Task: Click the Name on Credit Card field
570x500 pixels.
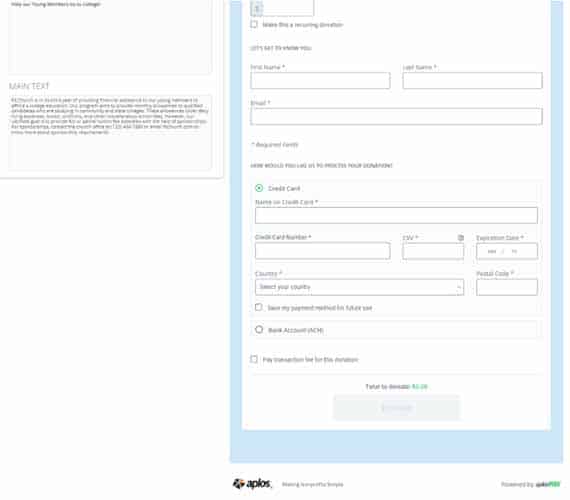Action: [396, 215]
